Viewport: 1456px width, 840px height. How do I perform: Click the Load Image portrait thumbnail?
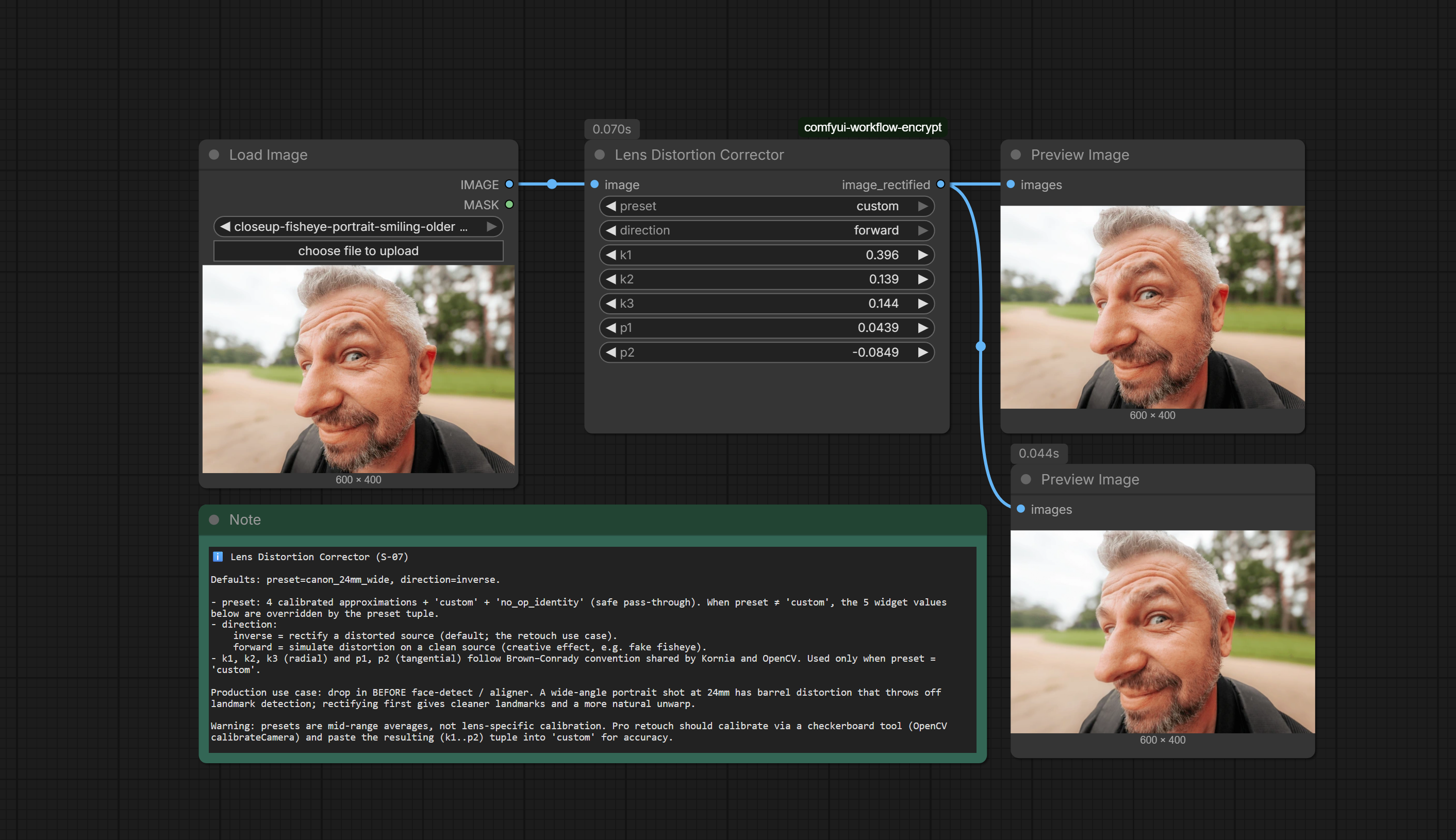(358, 369)
